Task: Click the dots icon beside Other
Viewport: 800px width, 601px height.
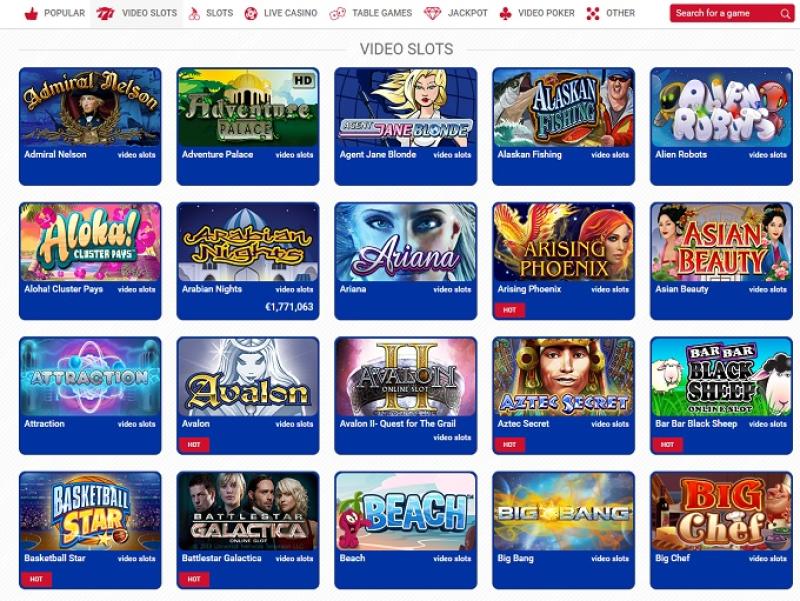Action: [x=593, y=14]
